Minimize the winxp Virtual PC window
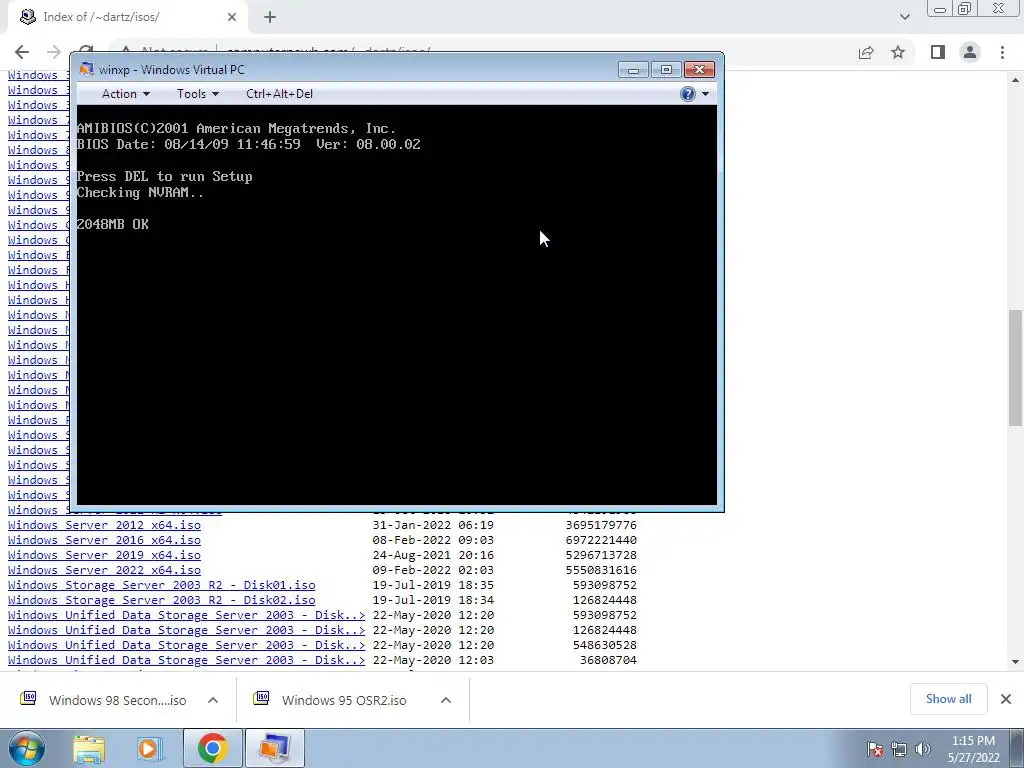 tap(633, 70)
